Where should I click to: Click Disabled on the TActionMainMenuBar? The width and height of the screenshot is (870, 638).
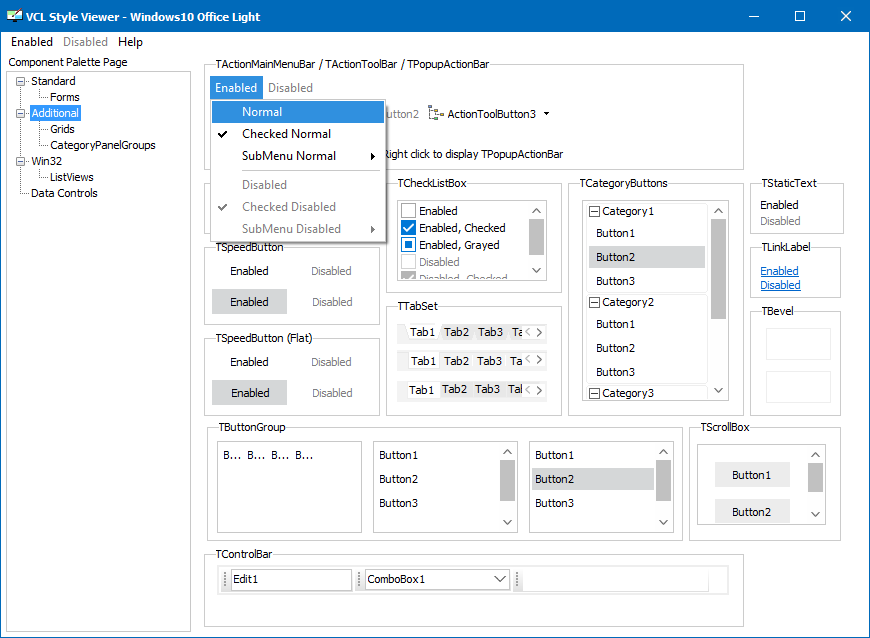click(290, 88)
